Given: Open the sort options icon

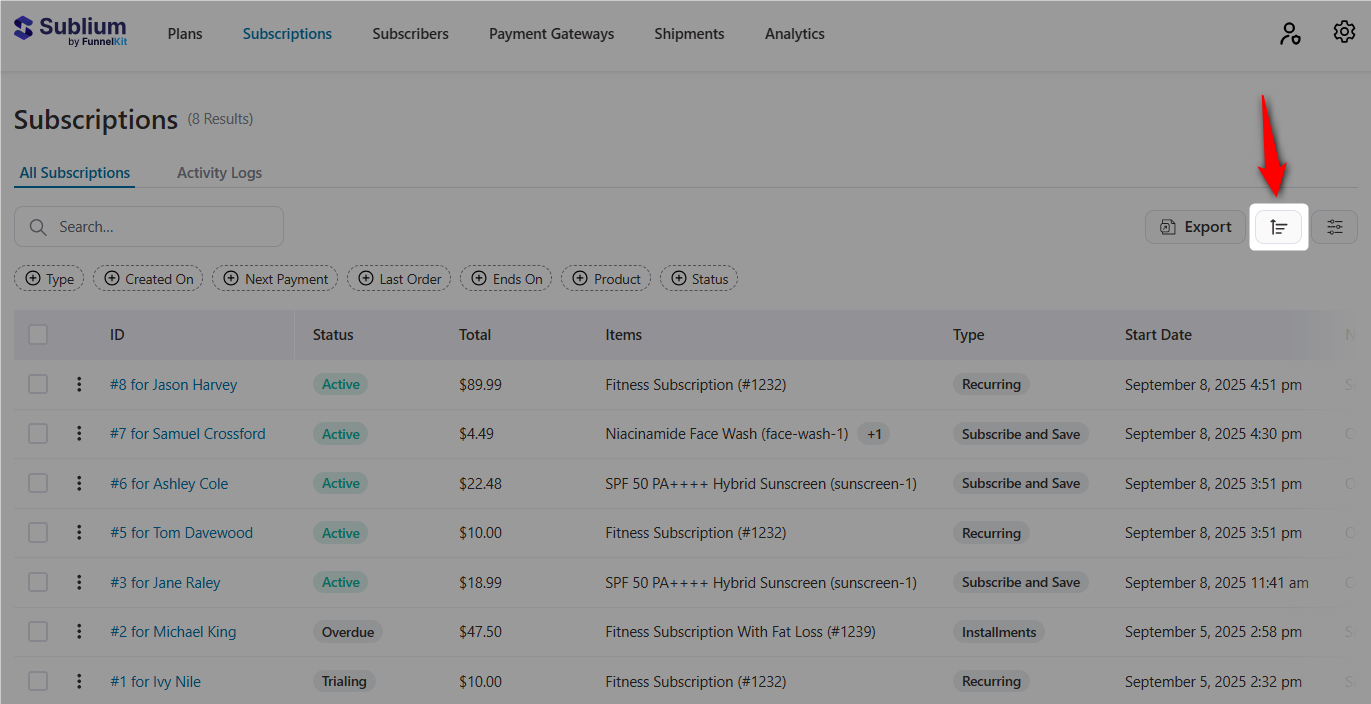Looking at the screenshot, I should click(x=1279, y=227).
